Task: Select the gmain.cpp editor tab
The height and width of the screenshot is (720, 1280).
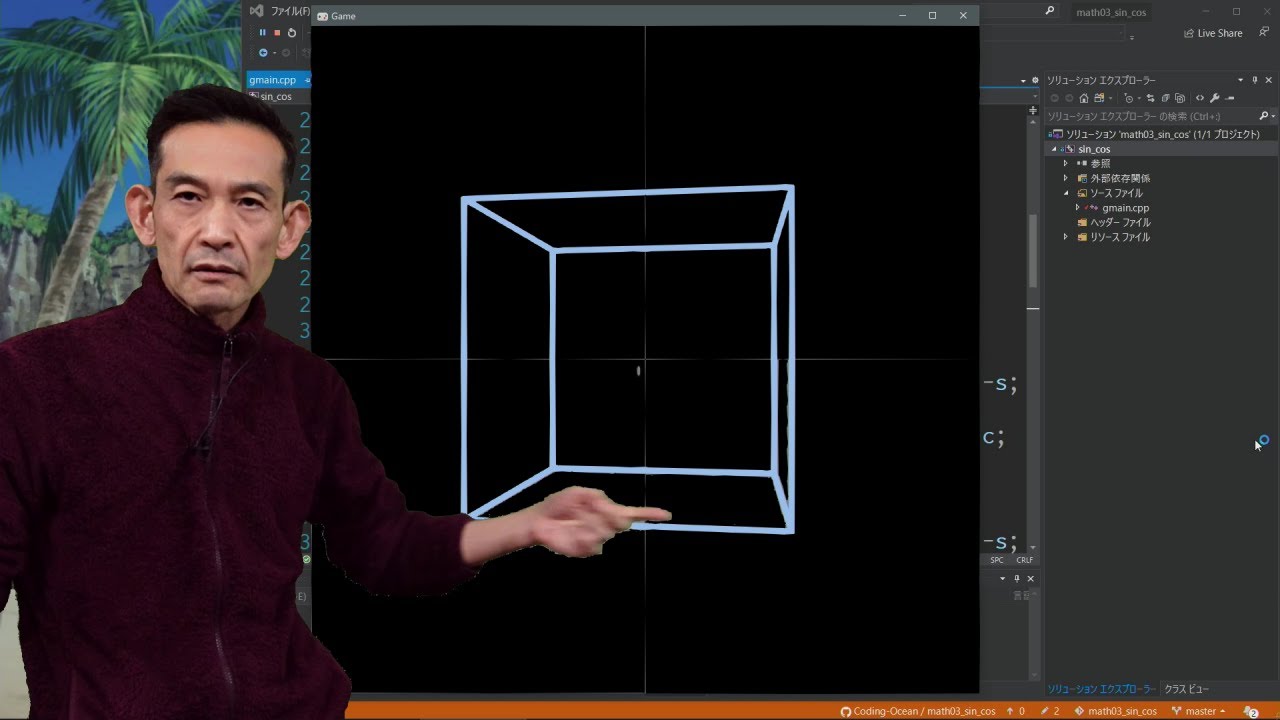Action: (272, 80)
